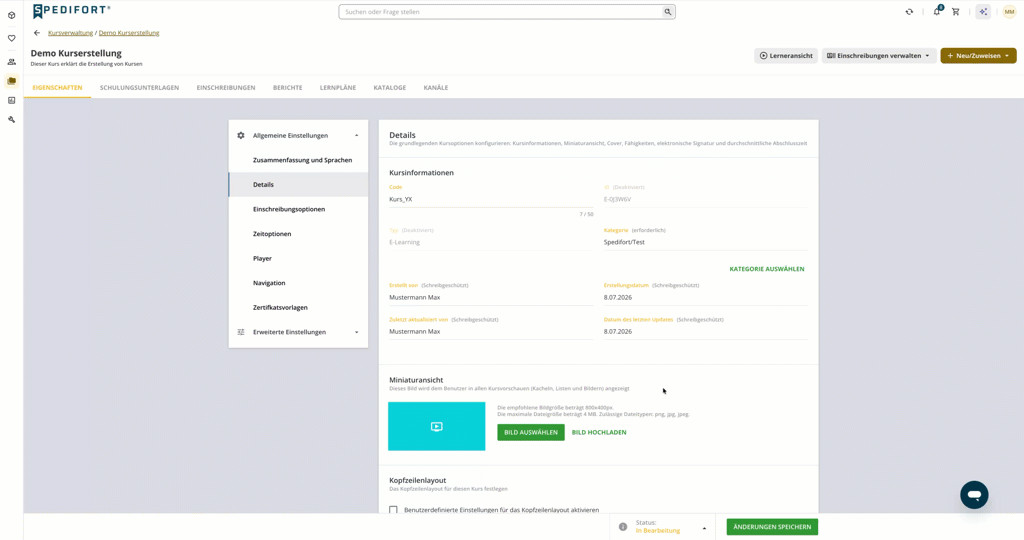This screenshot has height=540, width=1024.
Task: Open the Kanäle tab
Action: coord(436,87)
